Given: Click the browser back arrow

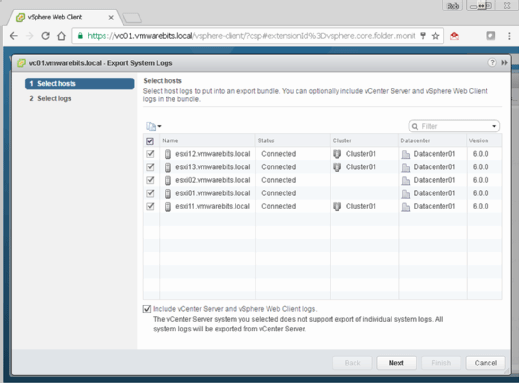Looking at the screenshot, I should (14, 36).
